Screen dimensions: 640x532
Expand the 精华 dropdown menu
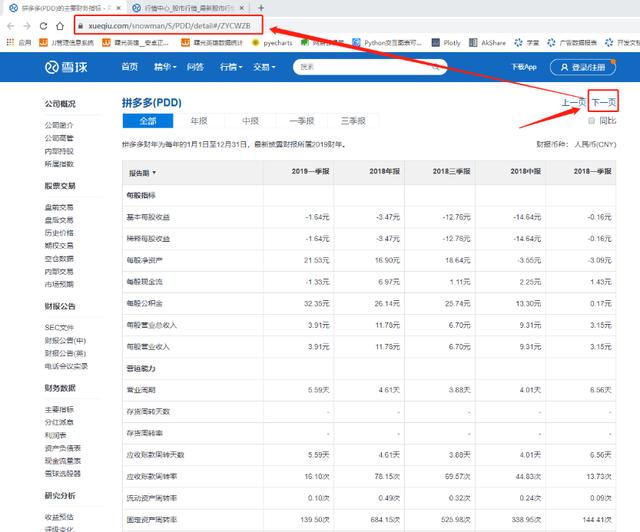165,67
